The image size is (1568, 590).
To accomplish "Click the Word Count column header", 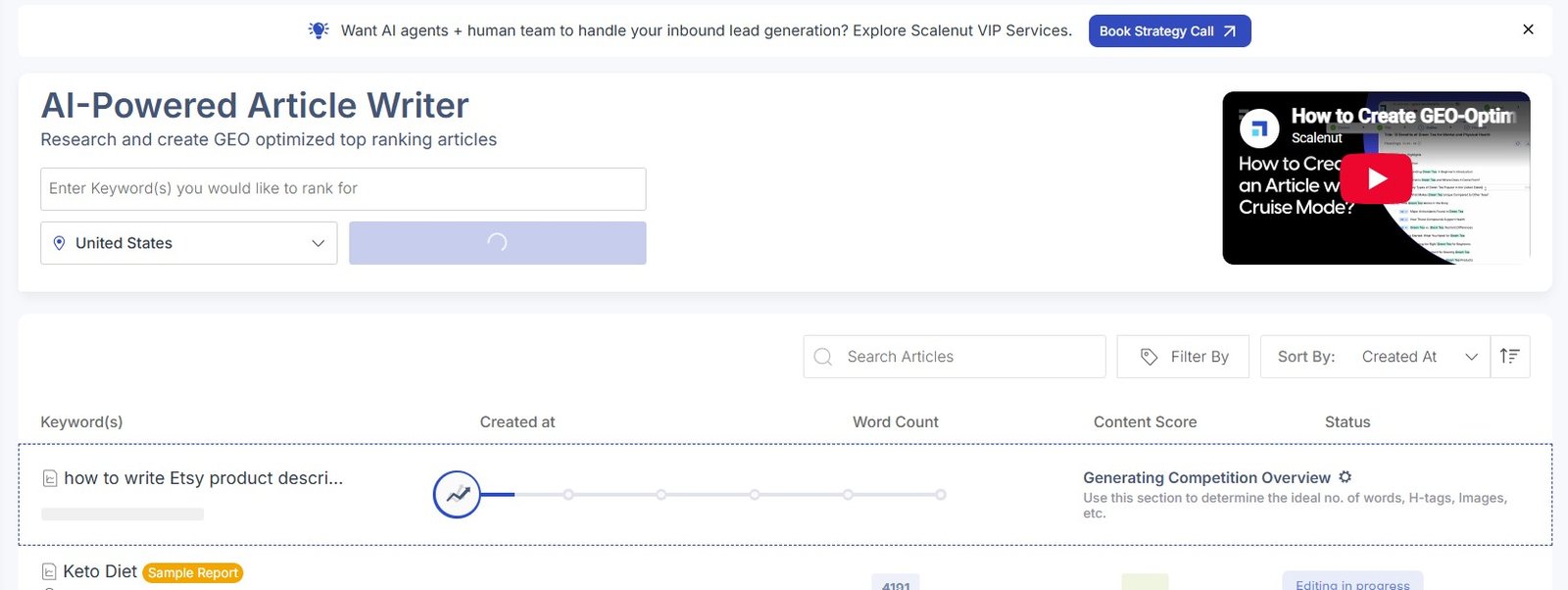I will tap(896, 421).
